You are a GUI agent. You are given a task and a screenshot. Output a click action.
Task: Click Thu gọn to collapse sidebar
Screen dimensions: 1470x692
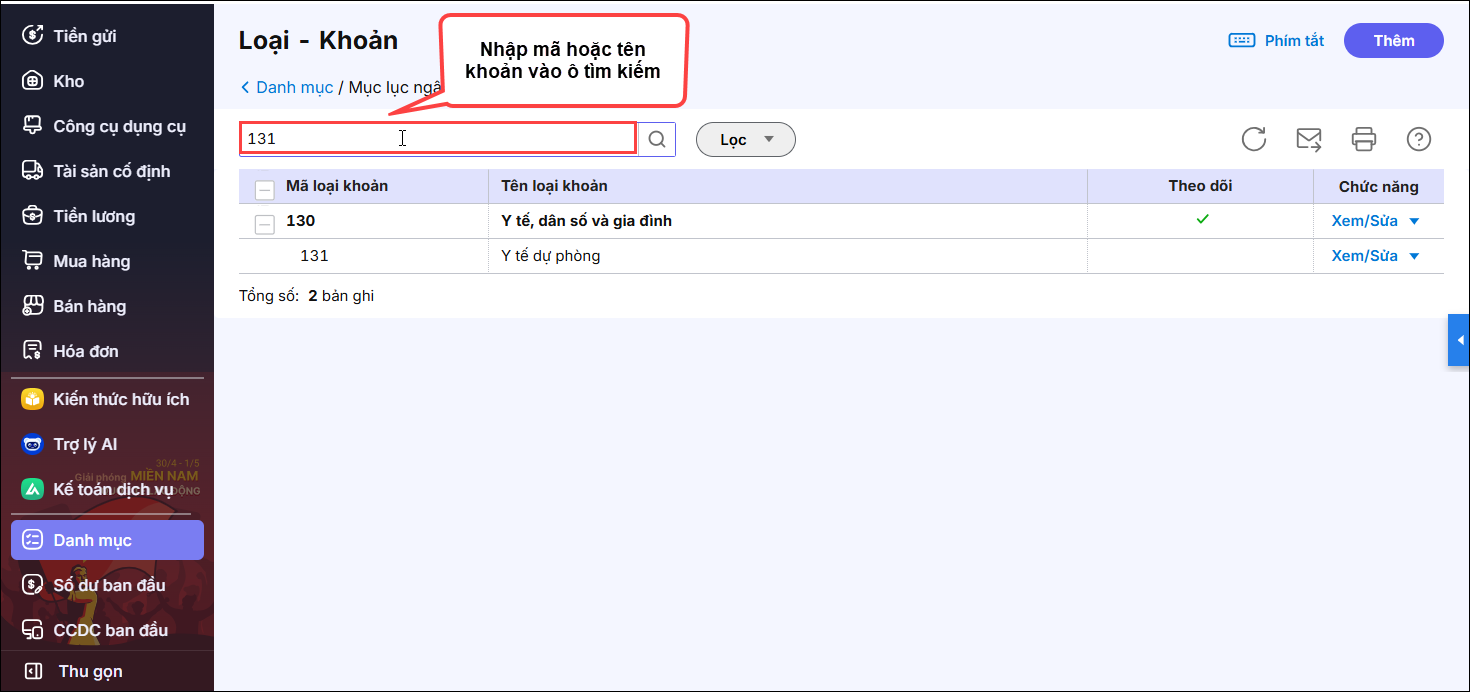(x=90, y=671)
